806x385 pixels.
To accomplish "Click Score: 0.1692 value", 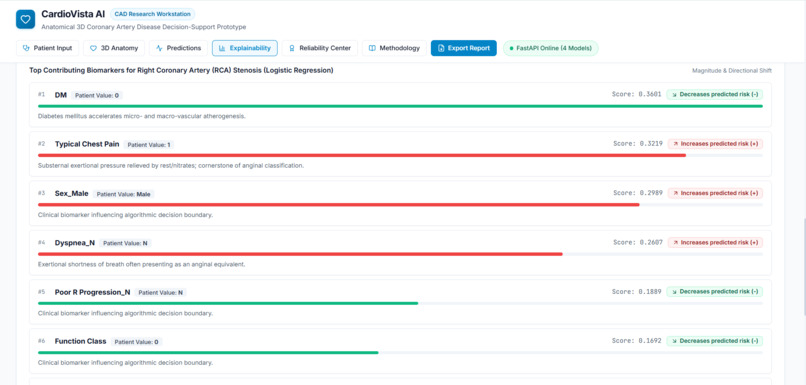I will 636,341.
